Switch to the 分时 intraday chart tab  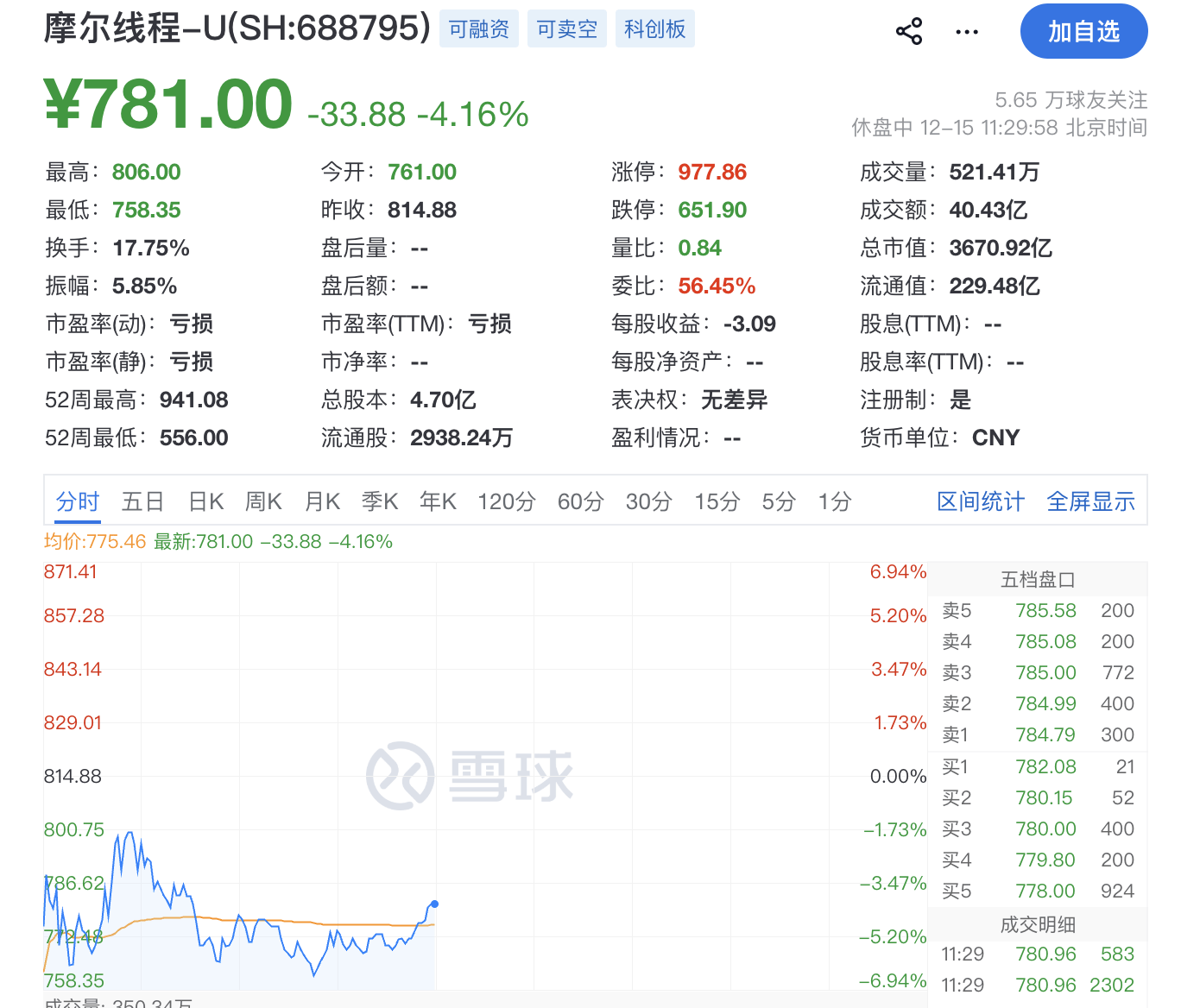77,501
